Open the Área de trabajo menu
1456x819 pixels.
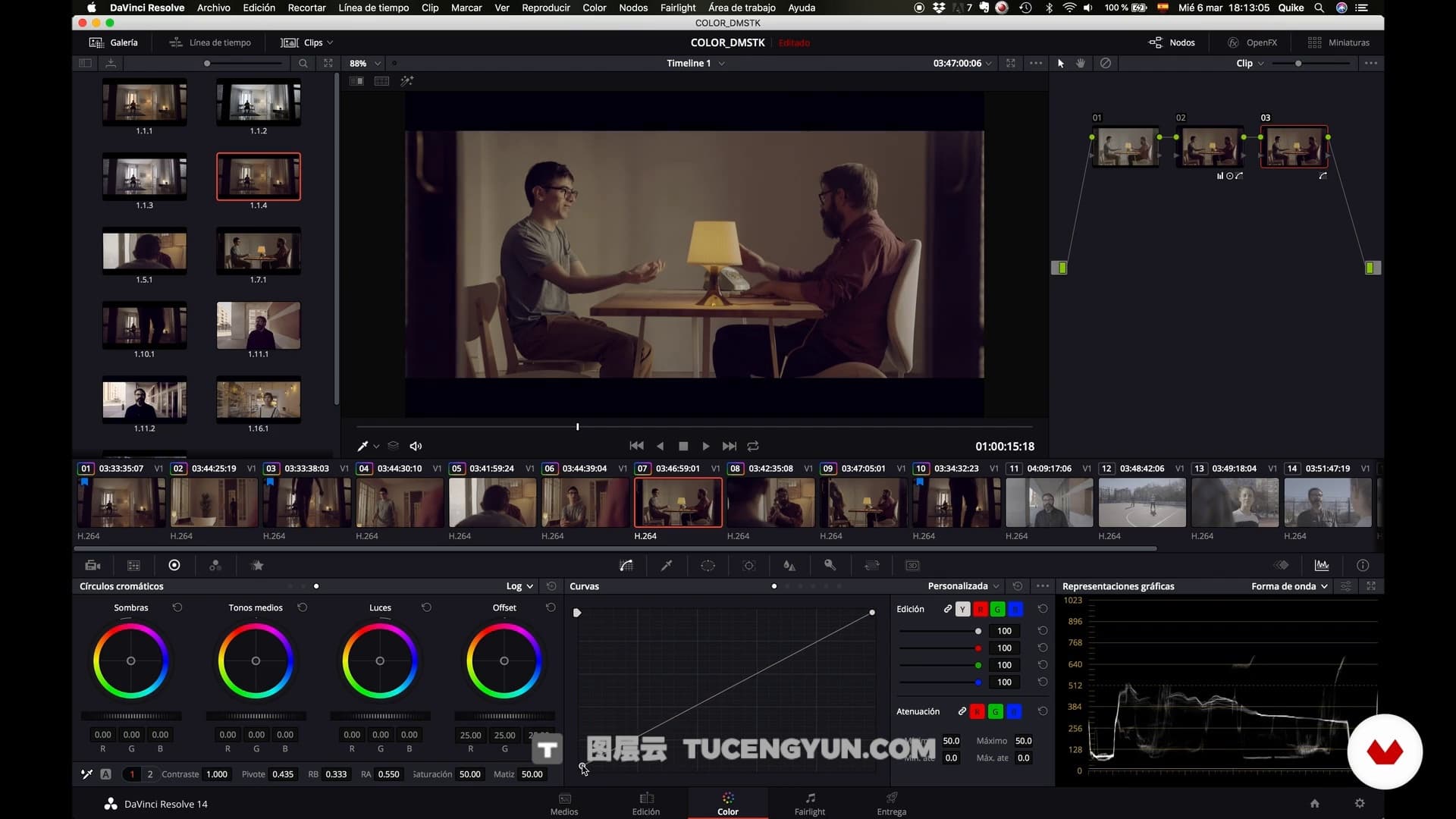point(742,8)
